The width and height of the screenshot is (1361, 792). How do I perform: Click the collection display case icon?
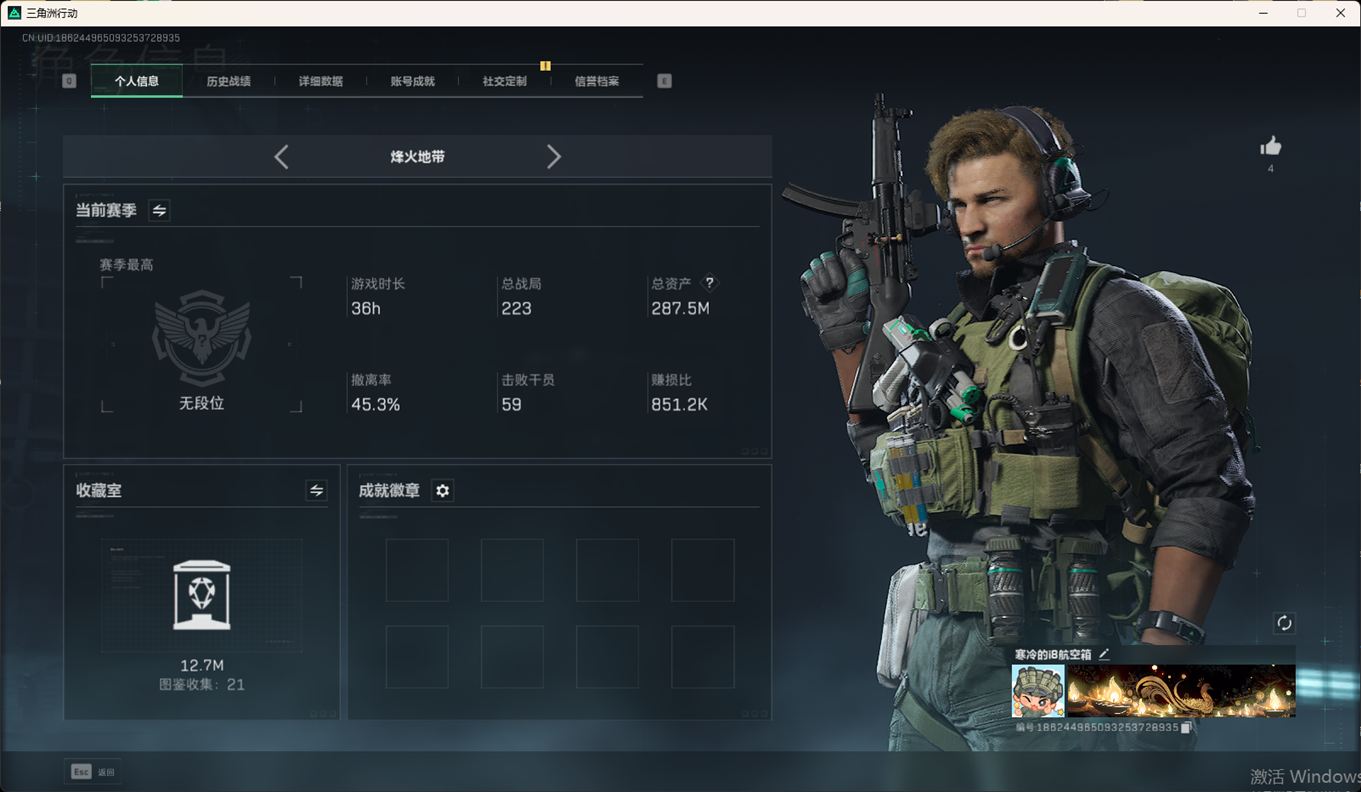click(x=202, y=594)
